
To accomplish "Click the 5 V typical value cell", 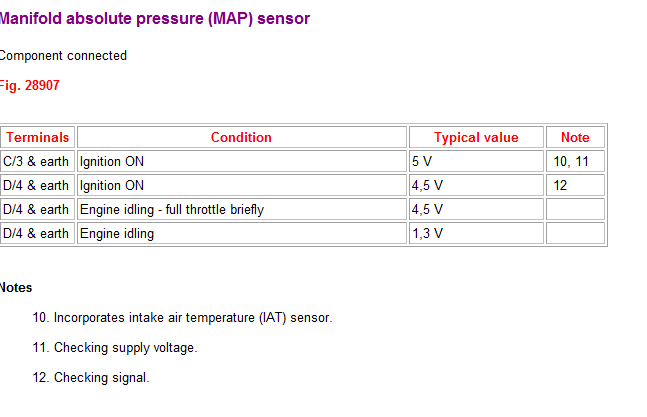I will coord(476,161).
